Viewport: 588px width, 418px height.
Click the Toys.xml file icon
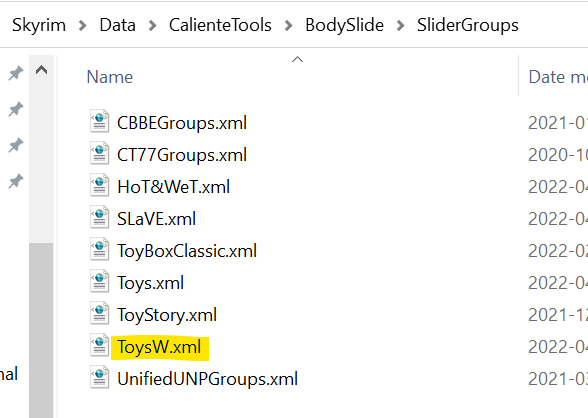pos(99,281)
